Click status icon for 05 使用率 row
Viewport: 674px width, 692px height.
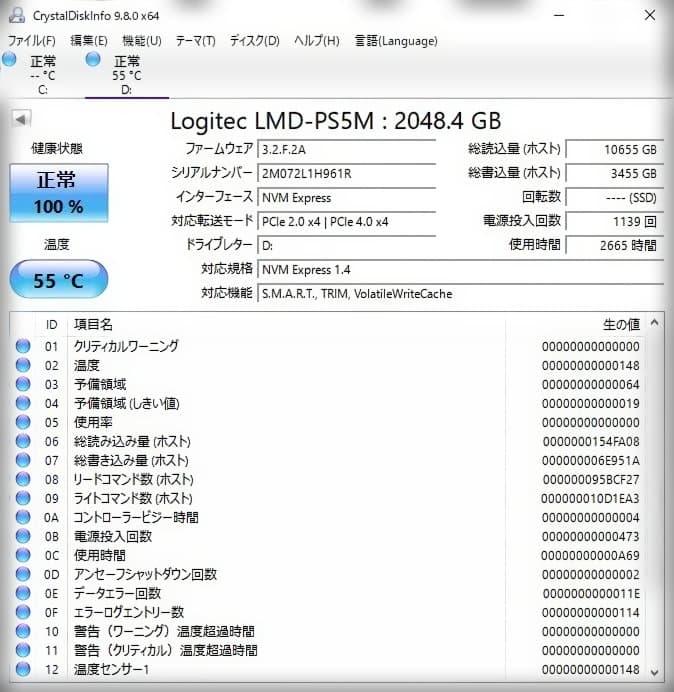[x=23, y=422]
